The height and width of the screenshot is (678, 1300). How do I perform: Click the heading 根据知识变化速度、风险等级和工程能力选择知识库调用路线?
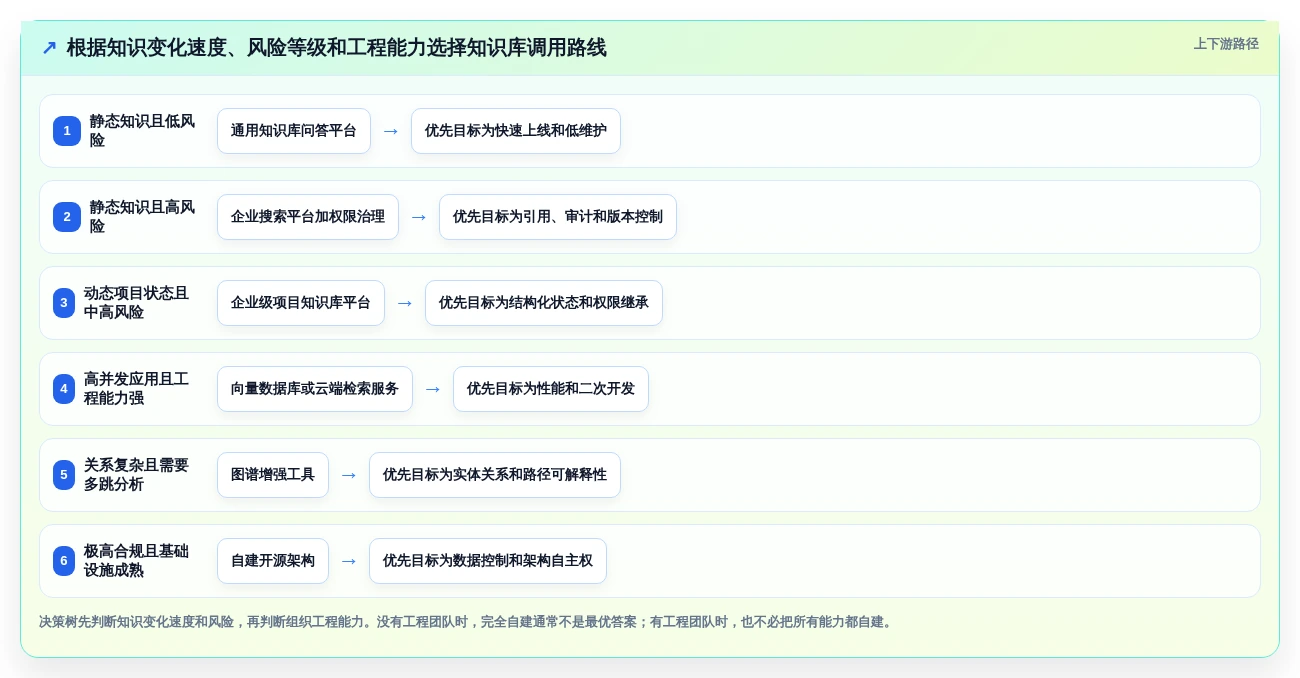click(x=336, y=48)
